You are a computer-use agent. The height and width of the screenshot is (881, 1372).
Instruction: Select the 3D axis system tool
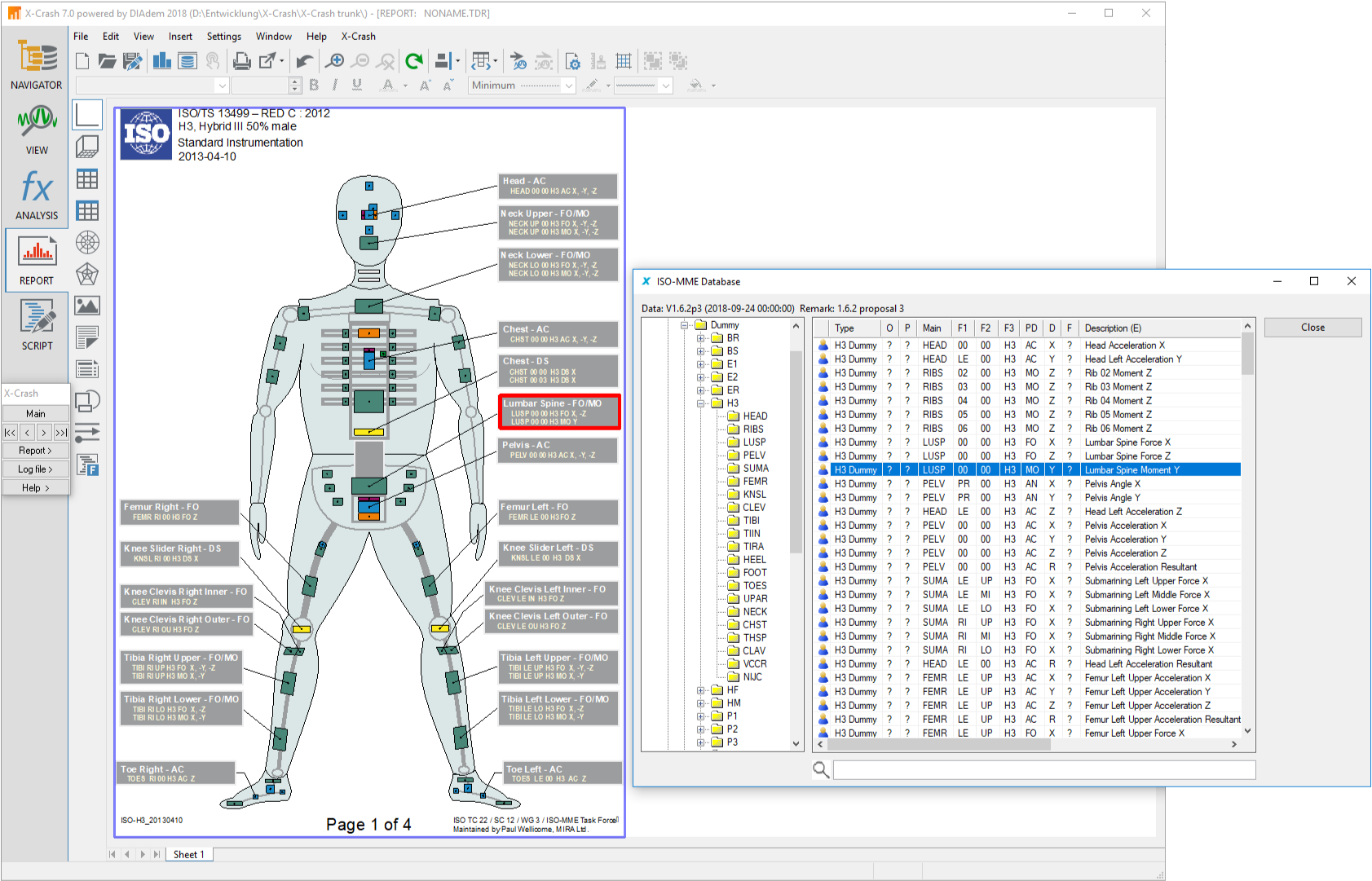[87, 147]
